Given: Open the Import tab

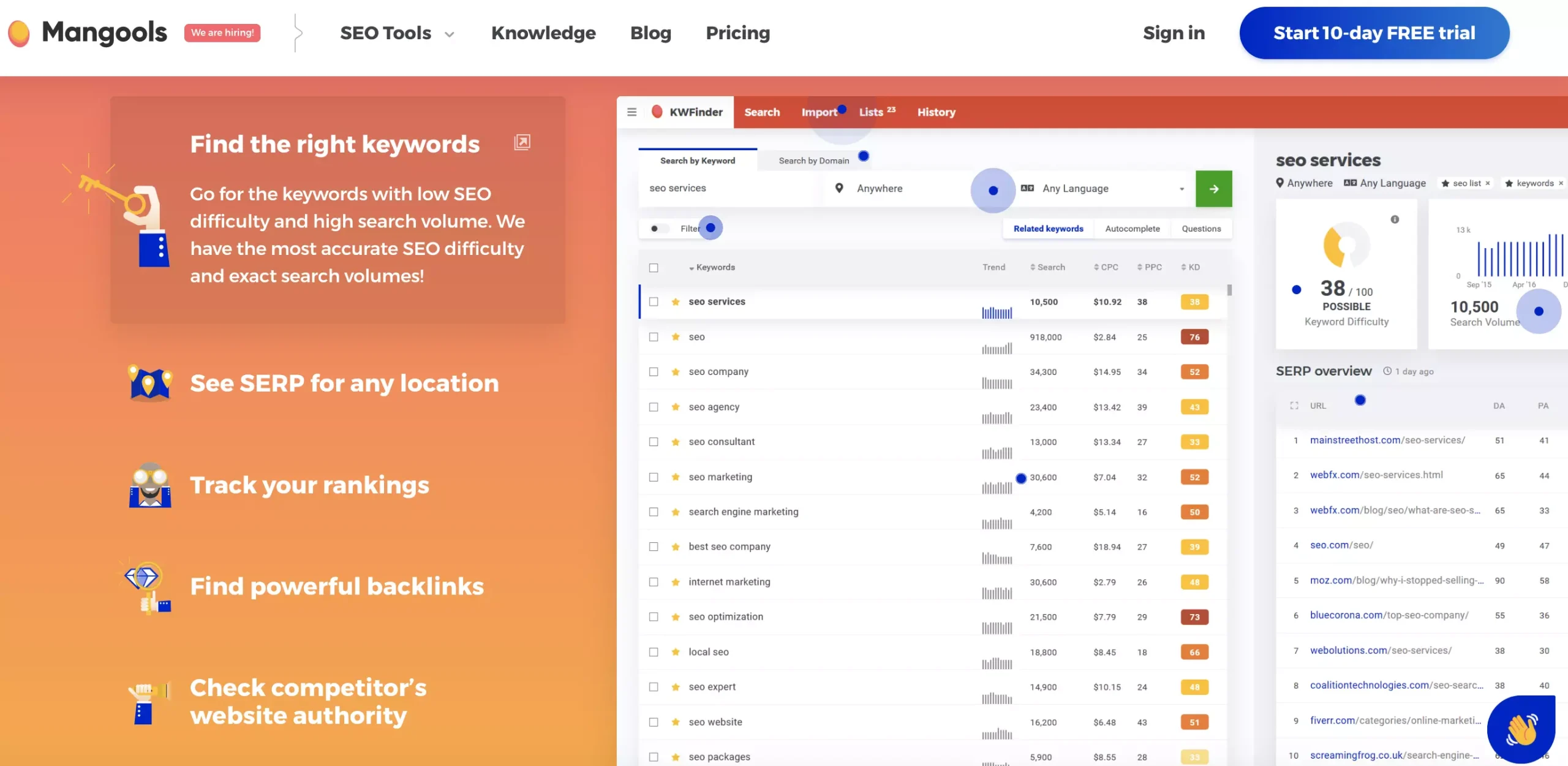Looking at the screenshot, I should pyautogui.click(x=819, y=112).
